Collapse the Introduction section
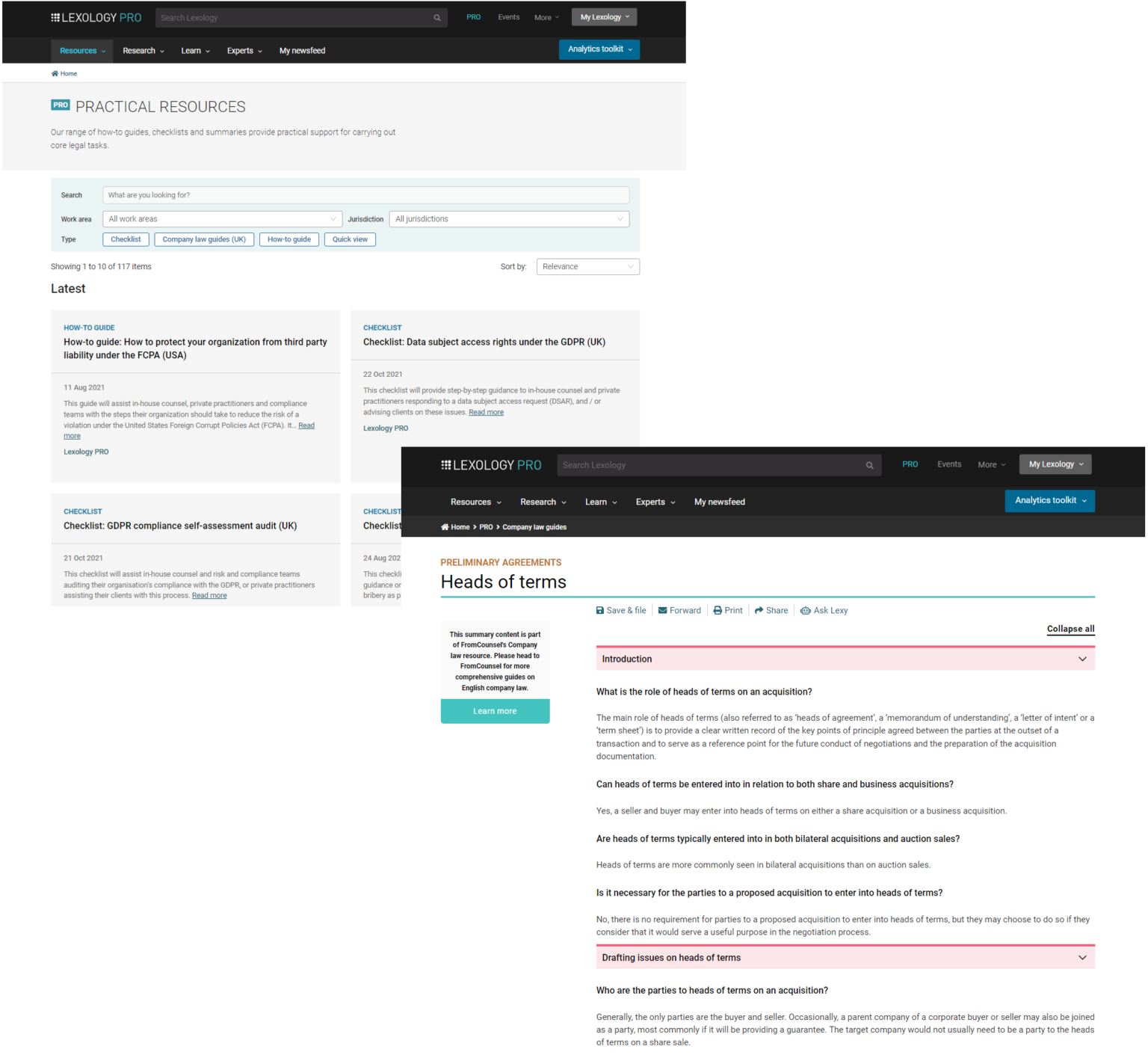 point(1082,659)
